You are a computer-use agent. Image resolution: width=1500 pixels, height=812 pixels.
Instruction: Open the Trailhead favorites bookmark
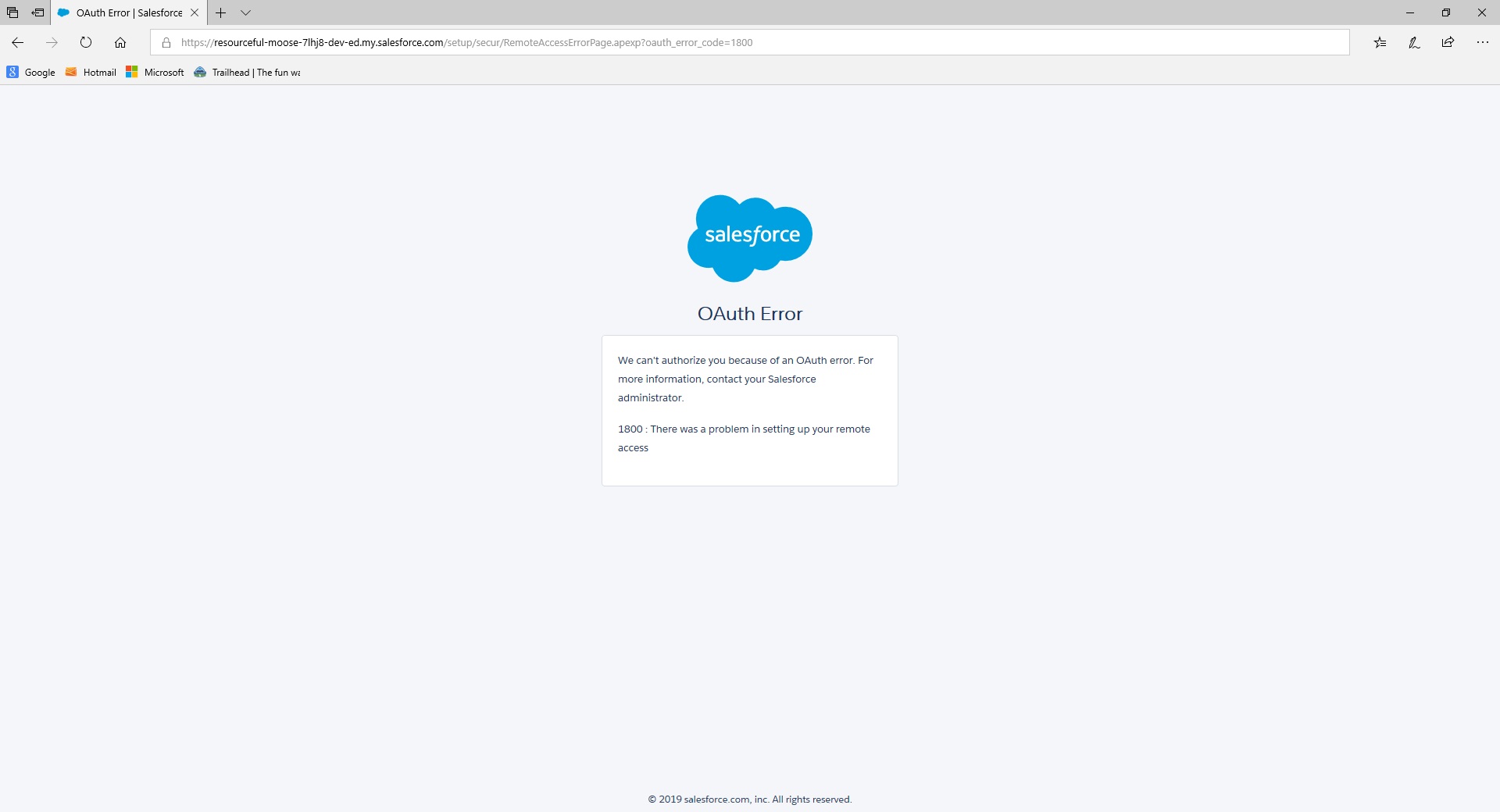tap(247, 72)
